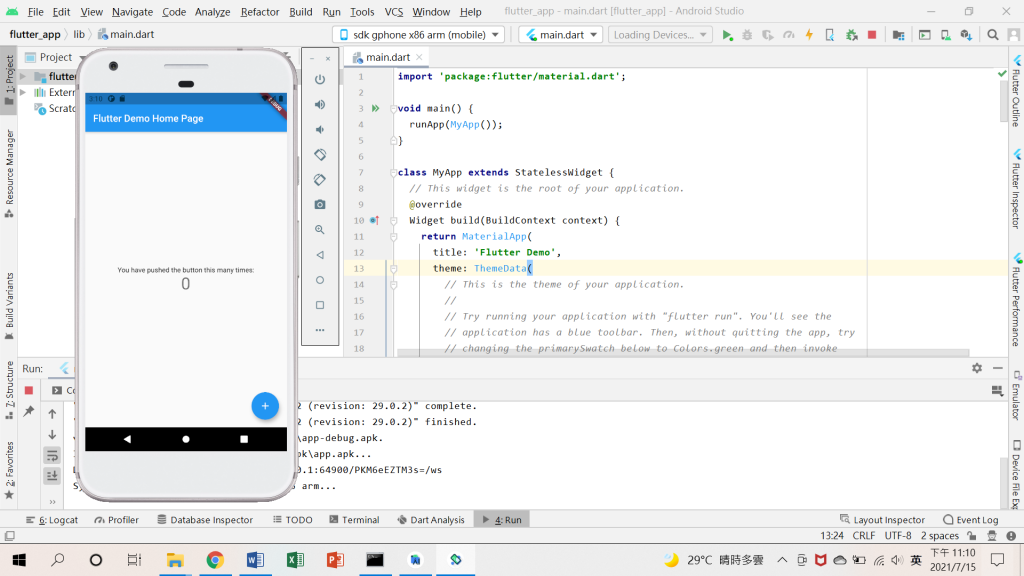Click the UTF-8 encoding in the status bar

898,536
